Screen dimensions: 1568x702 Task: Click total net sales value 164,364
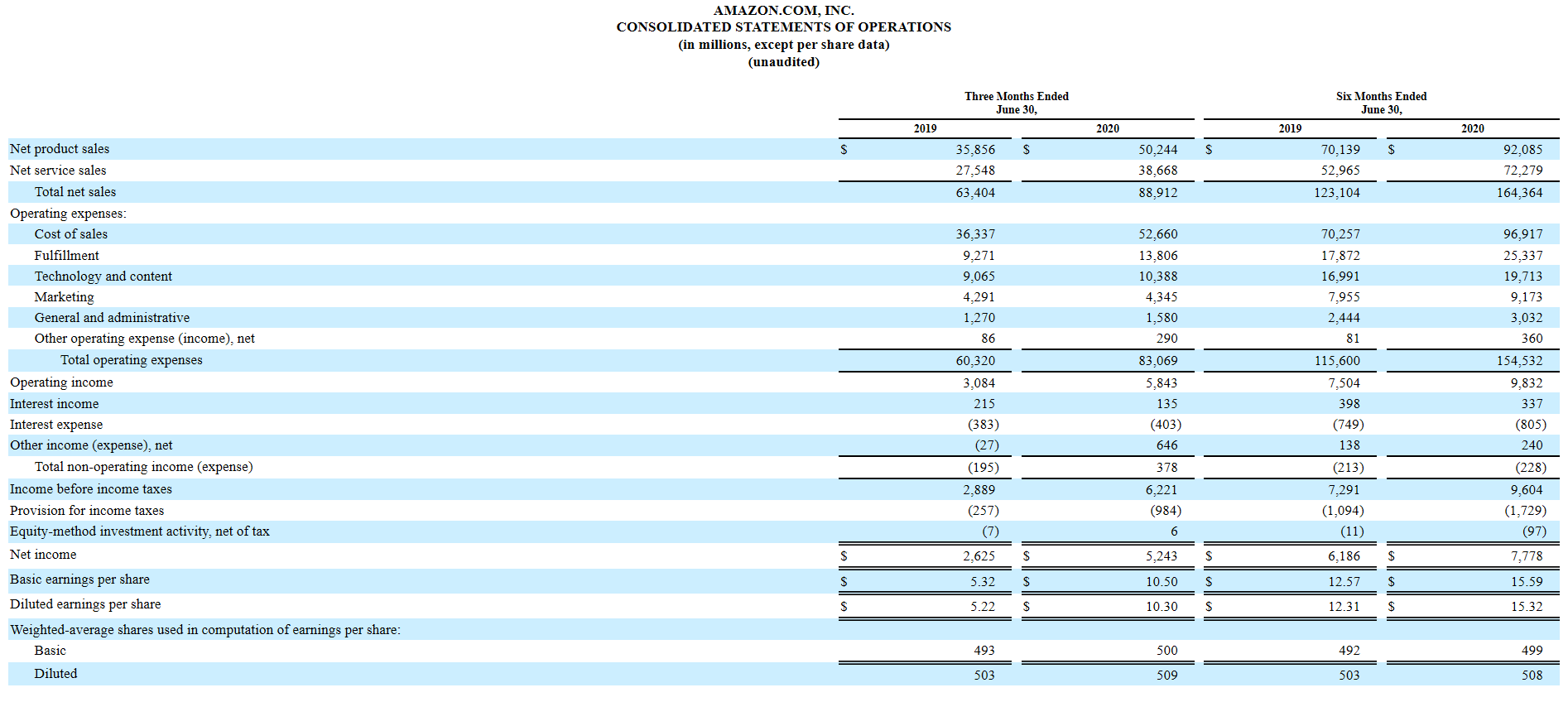tap(1519, 193)
